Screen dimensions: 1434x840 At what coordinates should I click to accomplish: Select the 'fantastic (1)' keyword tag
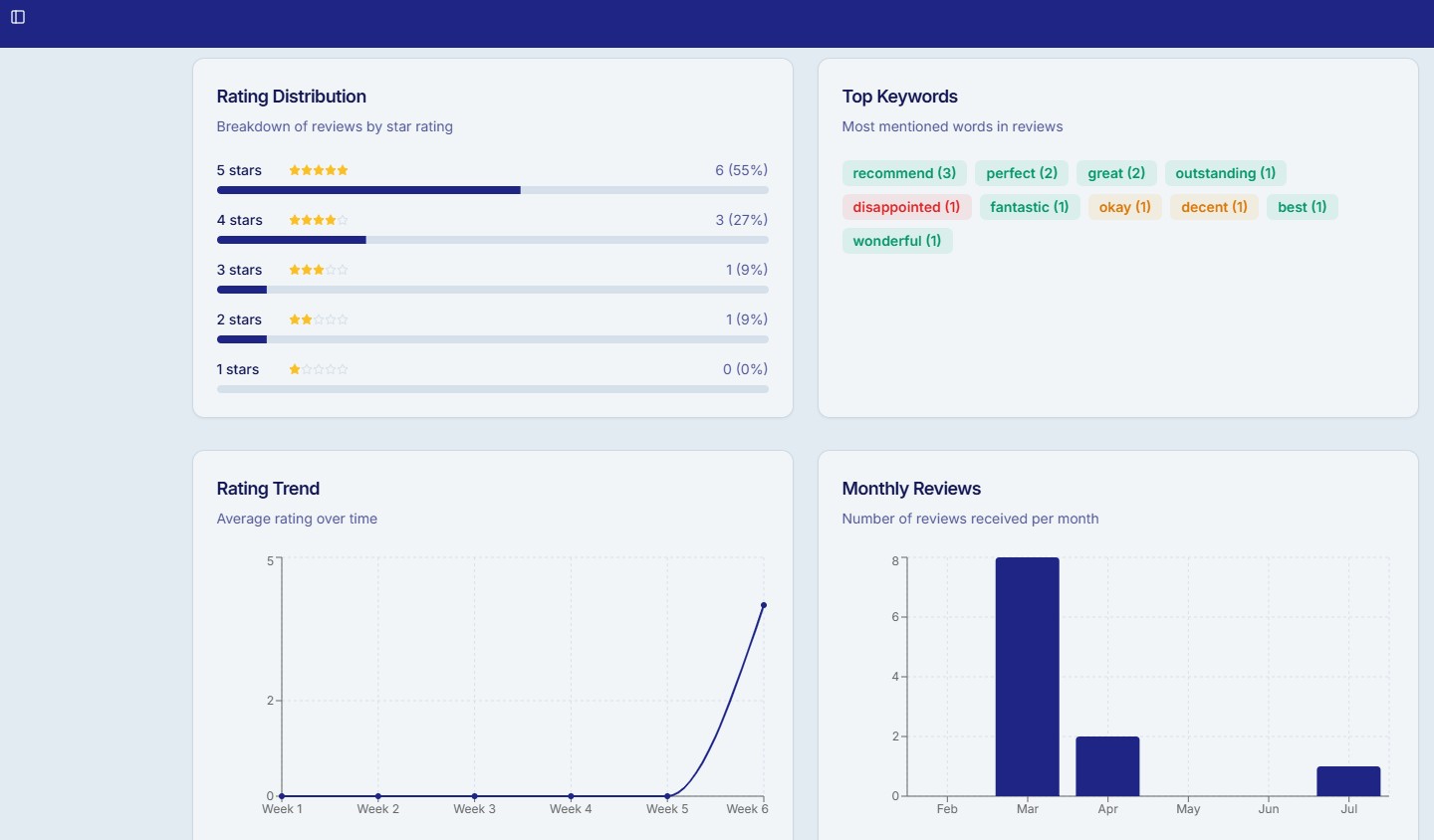pyautogui.click(x=1030, y=207)
